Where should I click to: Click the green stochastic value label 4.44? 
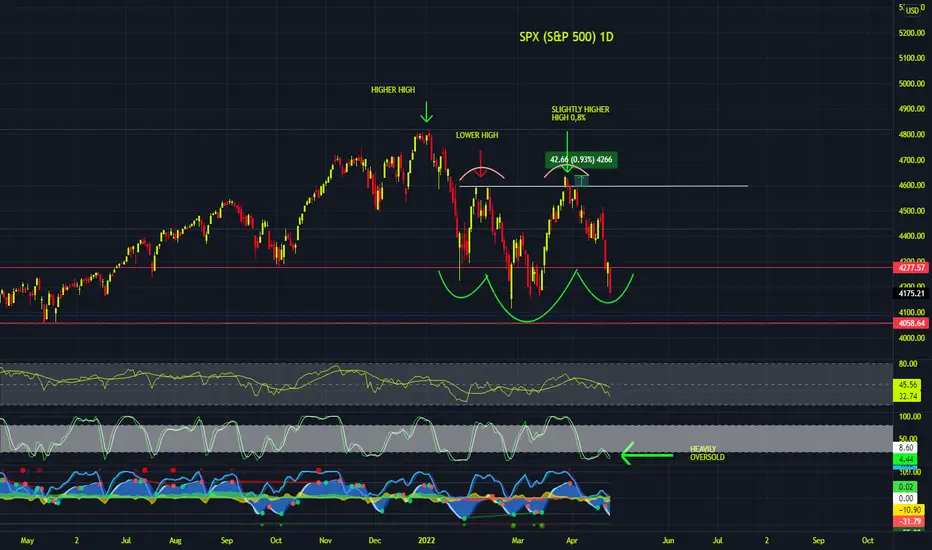(x=906, y=459)
